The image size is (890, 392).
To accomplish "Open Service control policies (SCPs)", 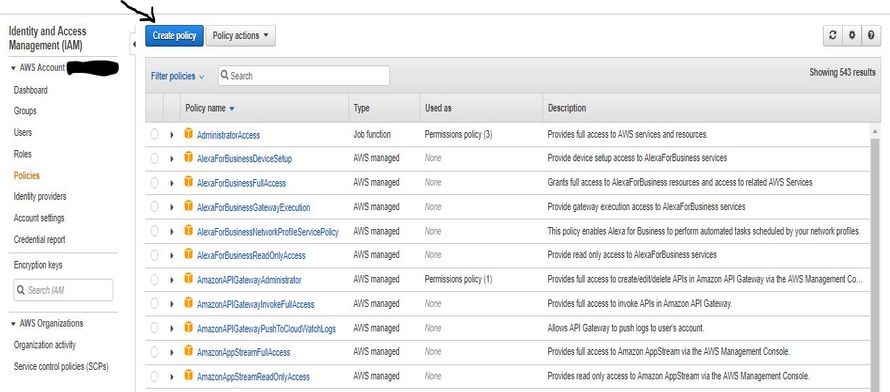I will [x=61, y=366].
